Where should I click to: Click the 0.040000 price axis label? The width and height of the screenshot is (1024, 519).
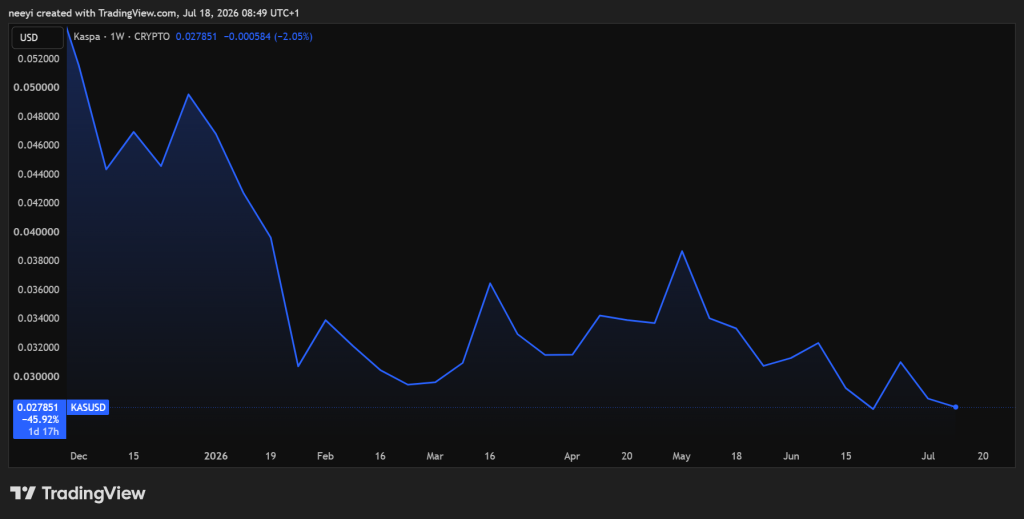pos(38,232)
